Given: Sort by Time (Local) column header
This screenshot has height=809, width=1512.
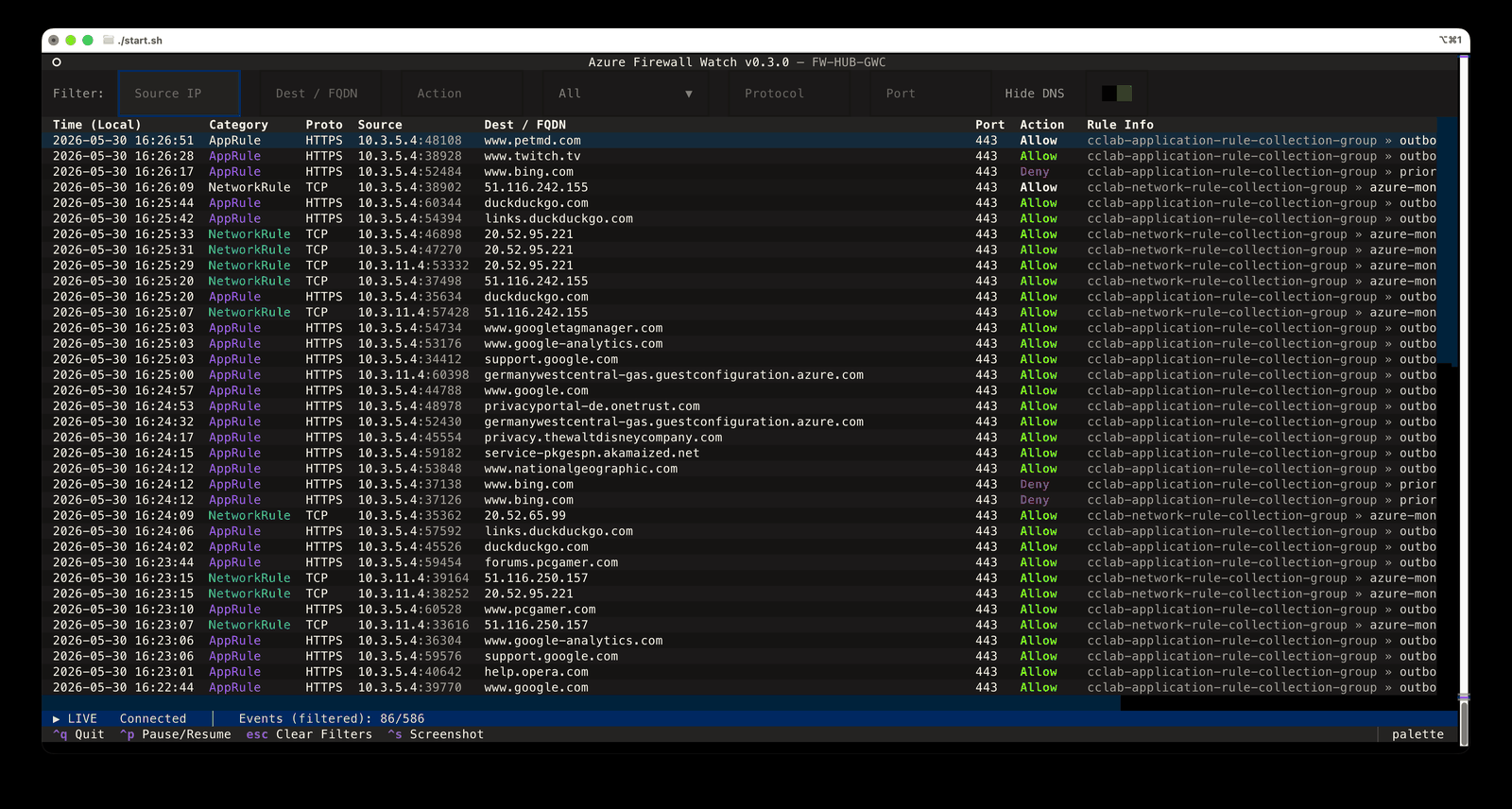Looking at the screenshot, I should (x=96, y=125).
